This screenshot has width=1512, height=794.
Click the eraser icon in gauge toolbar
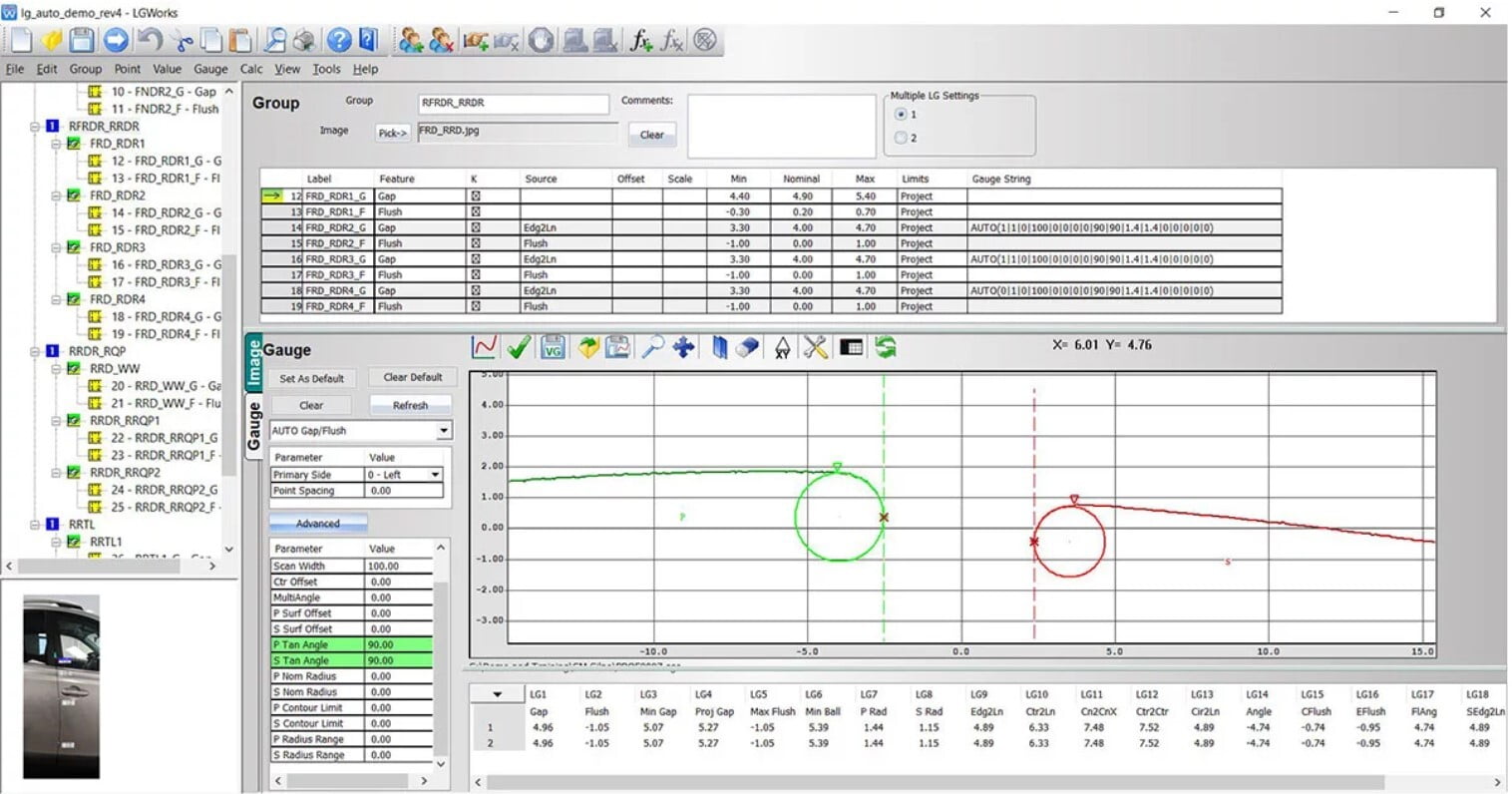pyautogui.click(x=748, y=347)
